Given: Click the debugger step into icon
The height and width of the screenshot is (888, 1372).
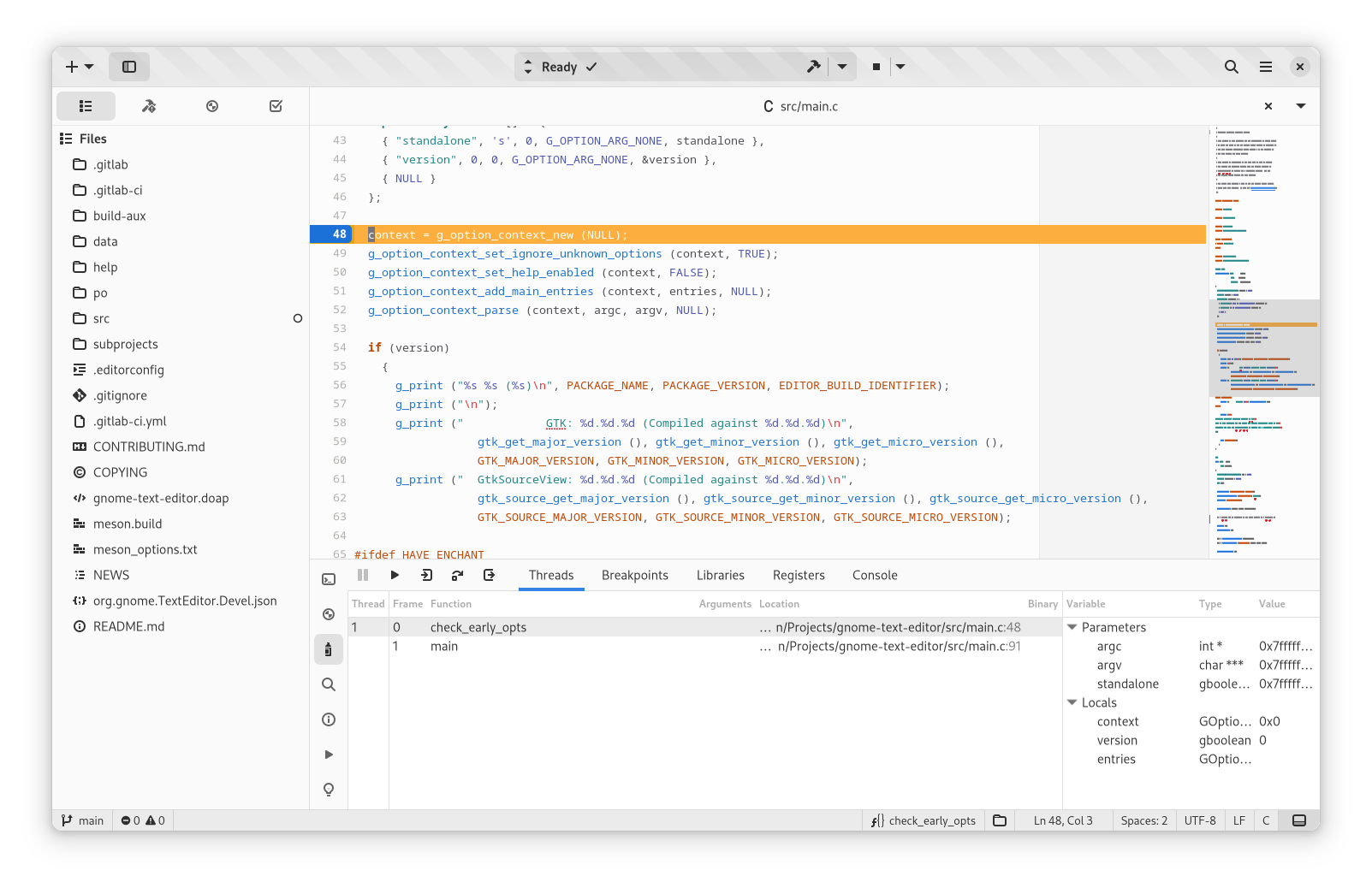Looking at the screenshot, I should point(426,575).
